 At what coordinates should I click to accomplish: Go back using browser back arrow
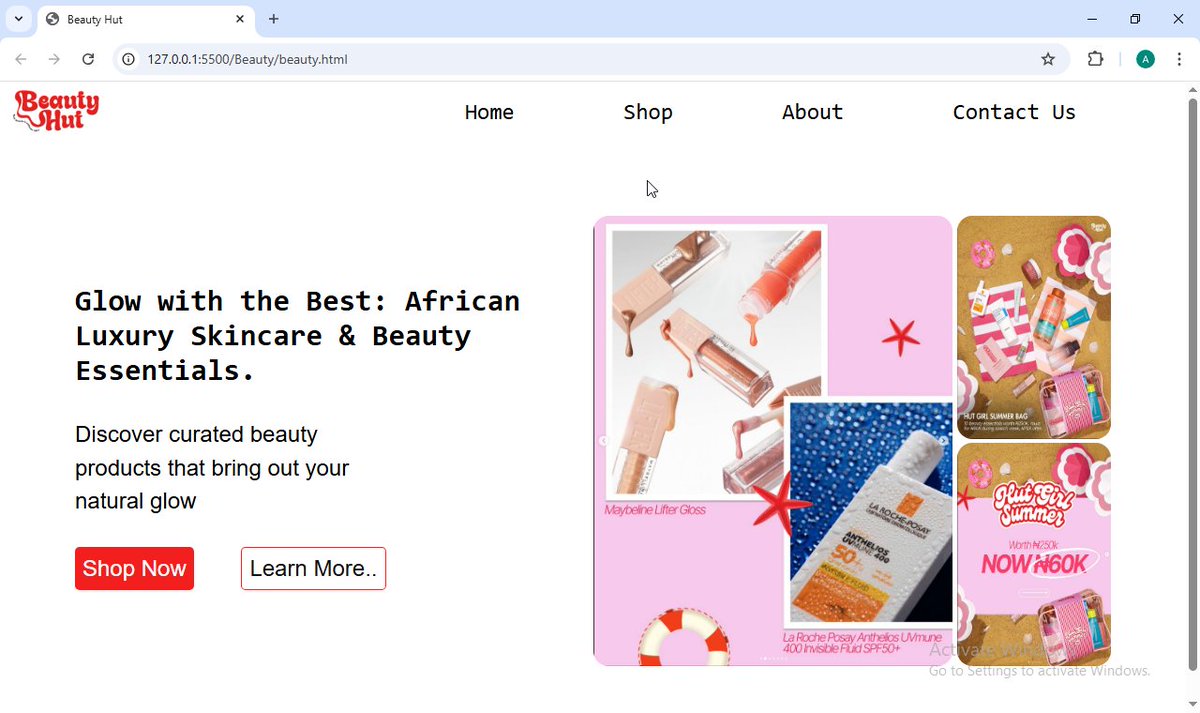[x=21, y=59]
